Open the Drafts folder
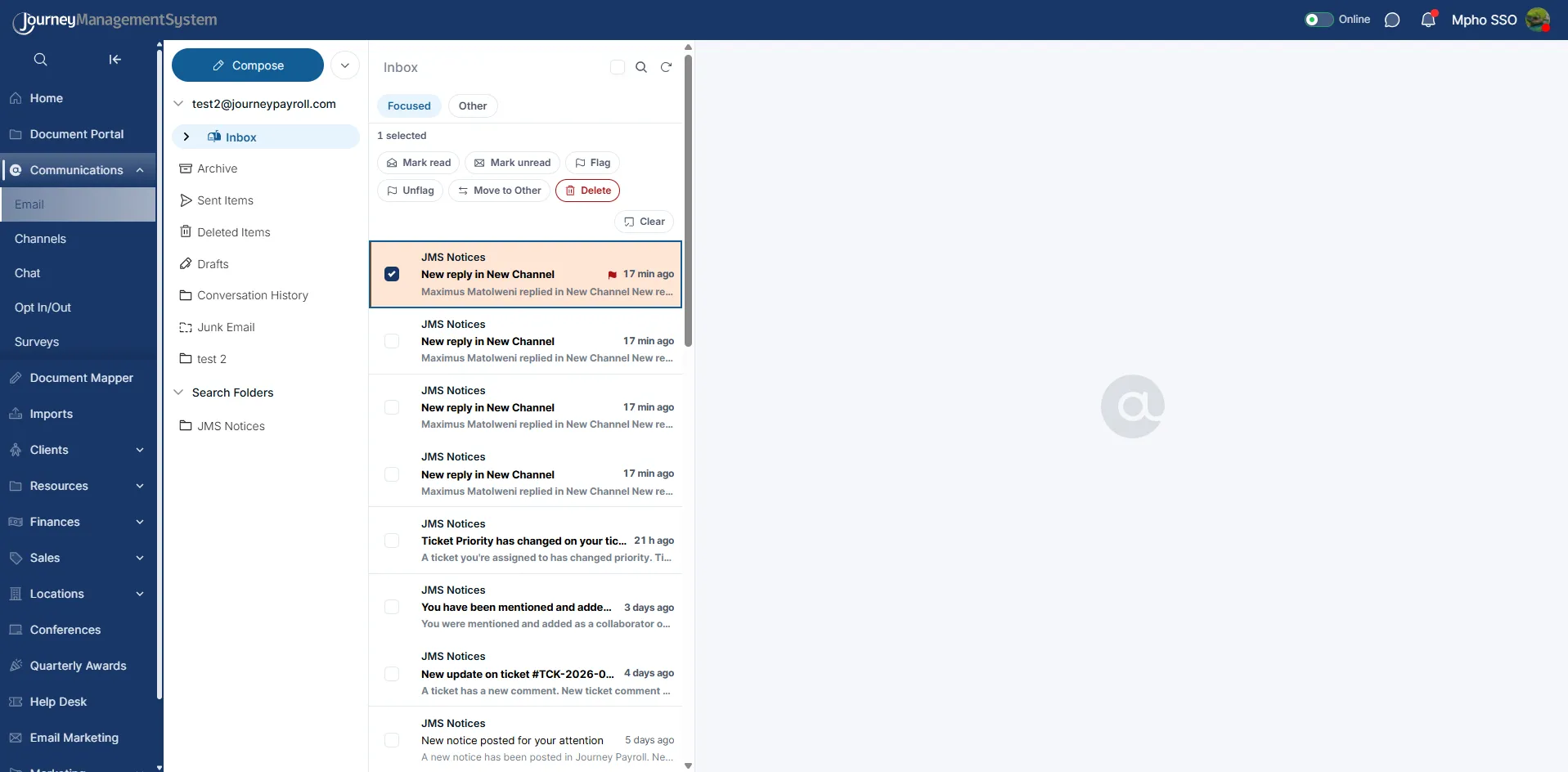 click(x=204, y=264)
